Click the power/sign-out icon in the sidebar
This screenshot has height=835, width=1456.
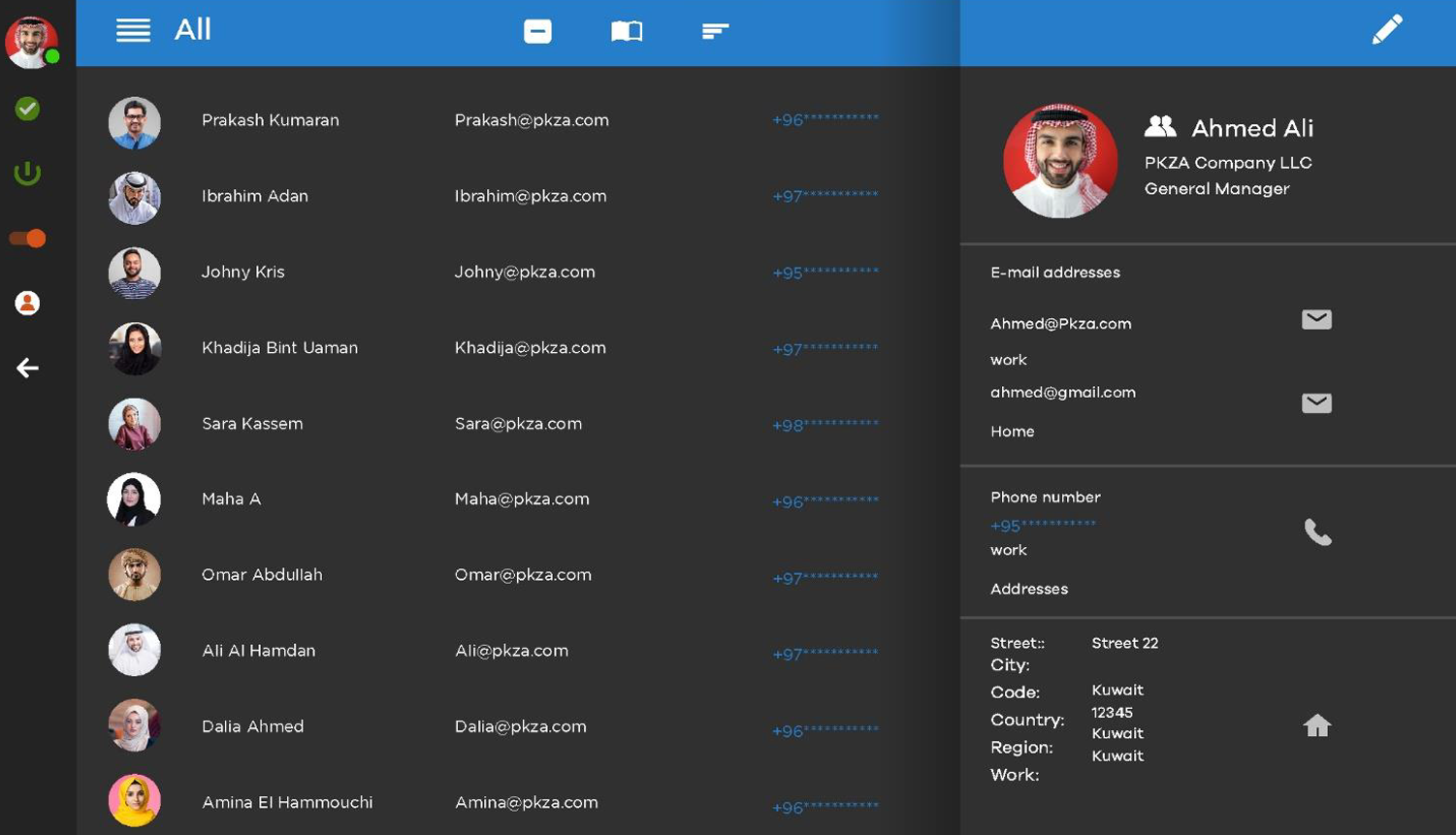(27, 173)
